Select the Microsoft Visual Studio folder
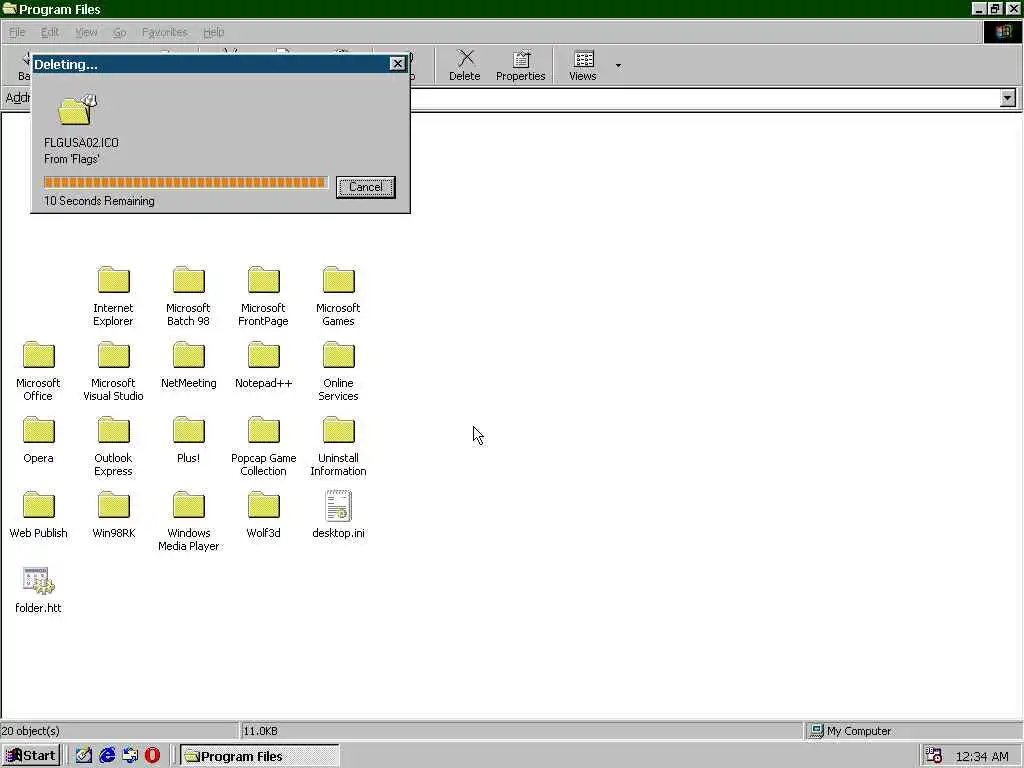Image resolution: width=1024 pixels, height=768 pixels. pyautogui.click(x=113, y=371)
